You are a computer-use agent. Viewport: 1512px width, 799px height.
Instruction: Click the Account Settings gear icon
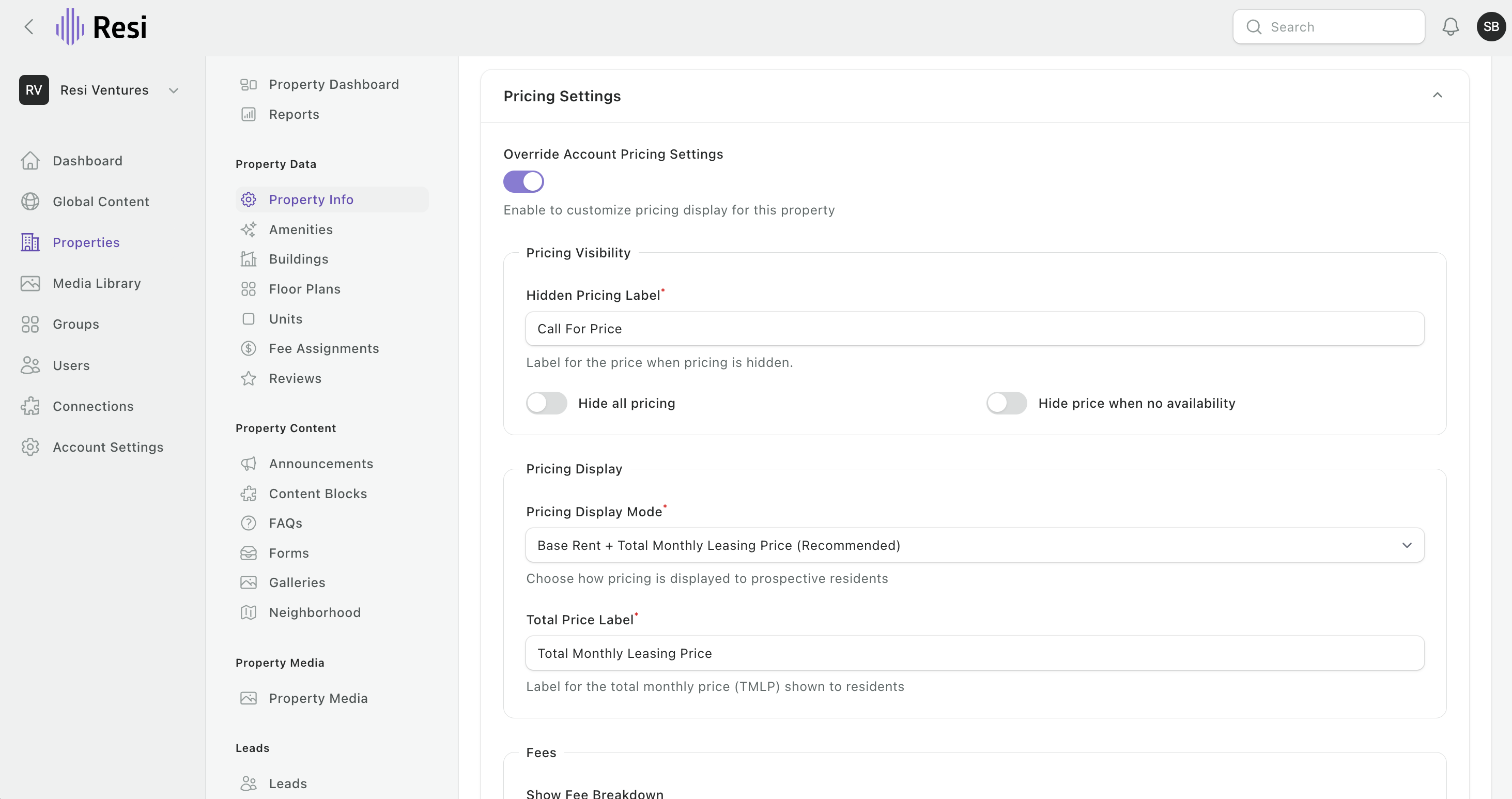30,447
